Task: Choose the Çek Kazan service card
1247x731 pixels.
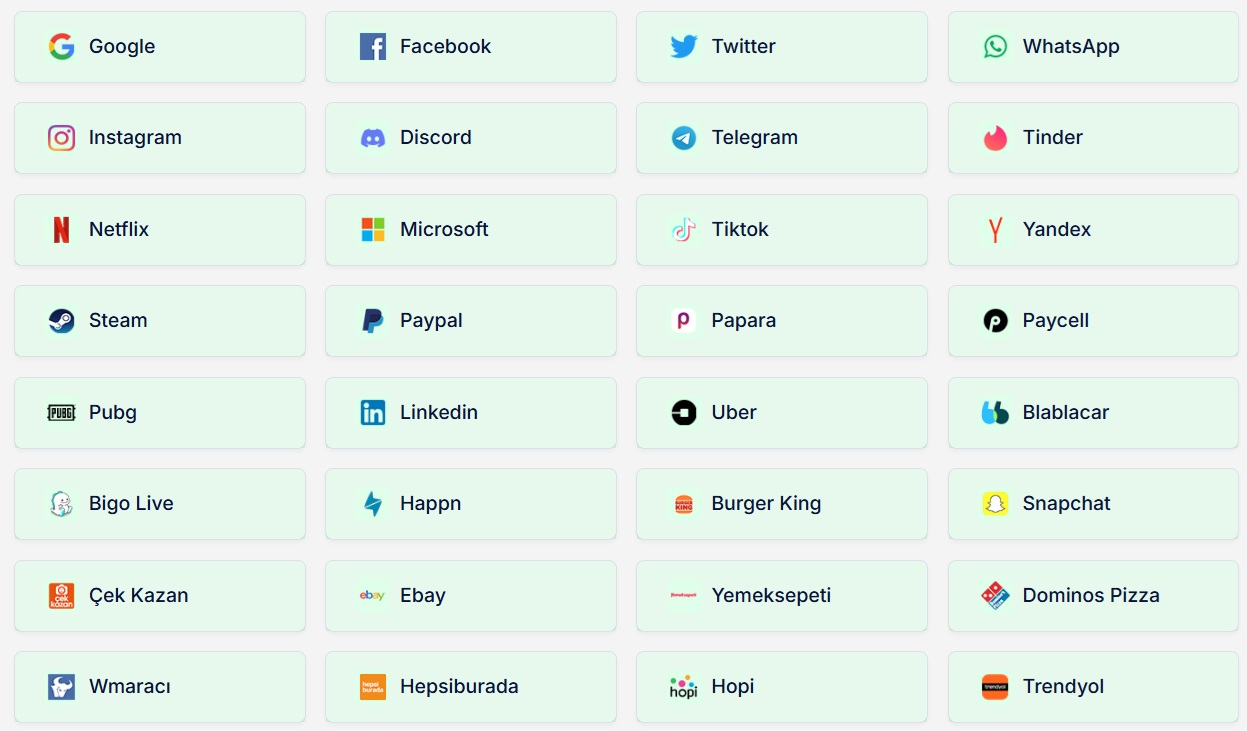Action: click(159, 596)
